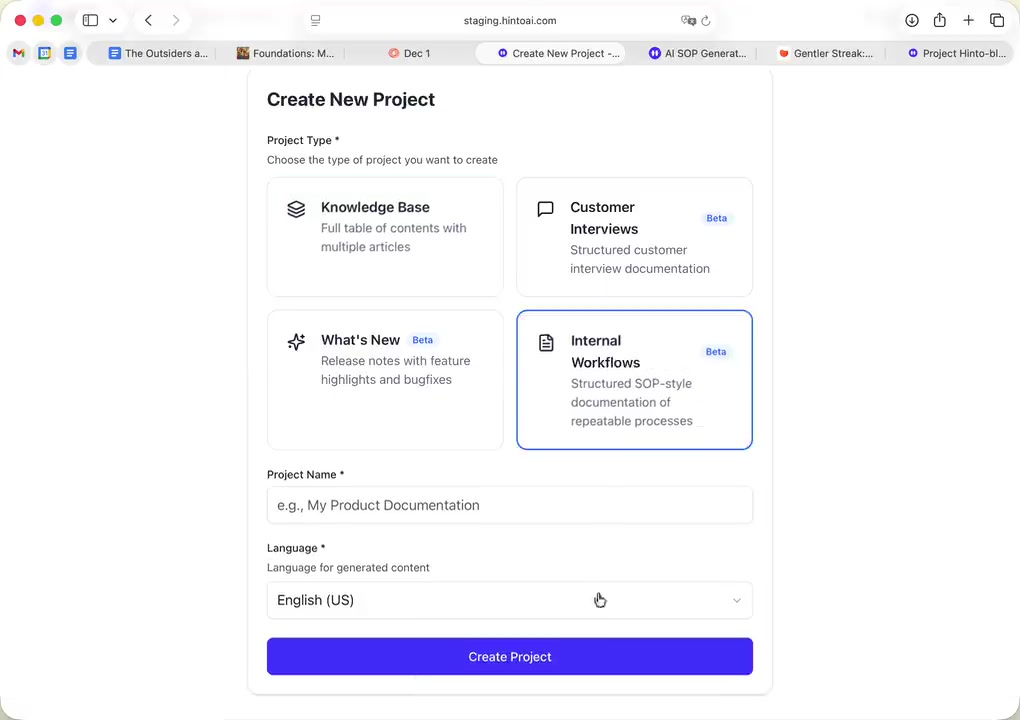
Task: Open the sidebar menu chevron in Safari
Action: (113, 20)
